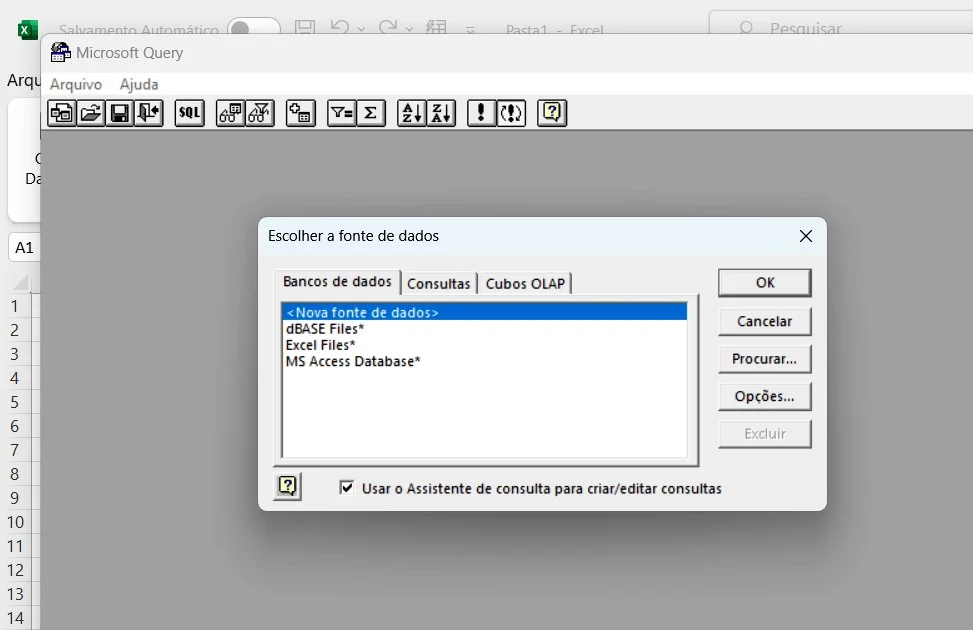Click the Select All corner in Excel
Screen dimensions: 973x630
[x=20, y=283]
